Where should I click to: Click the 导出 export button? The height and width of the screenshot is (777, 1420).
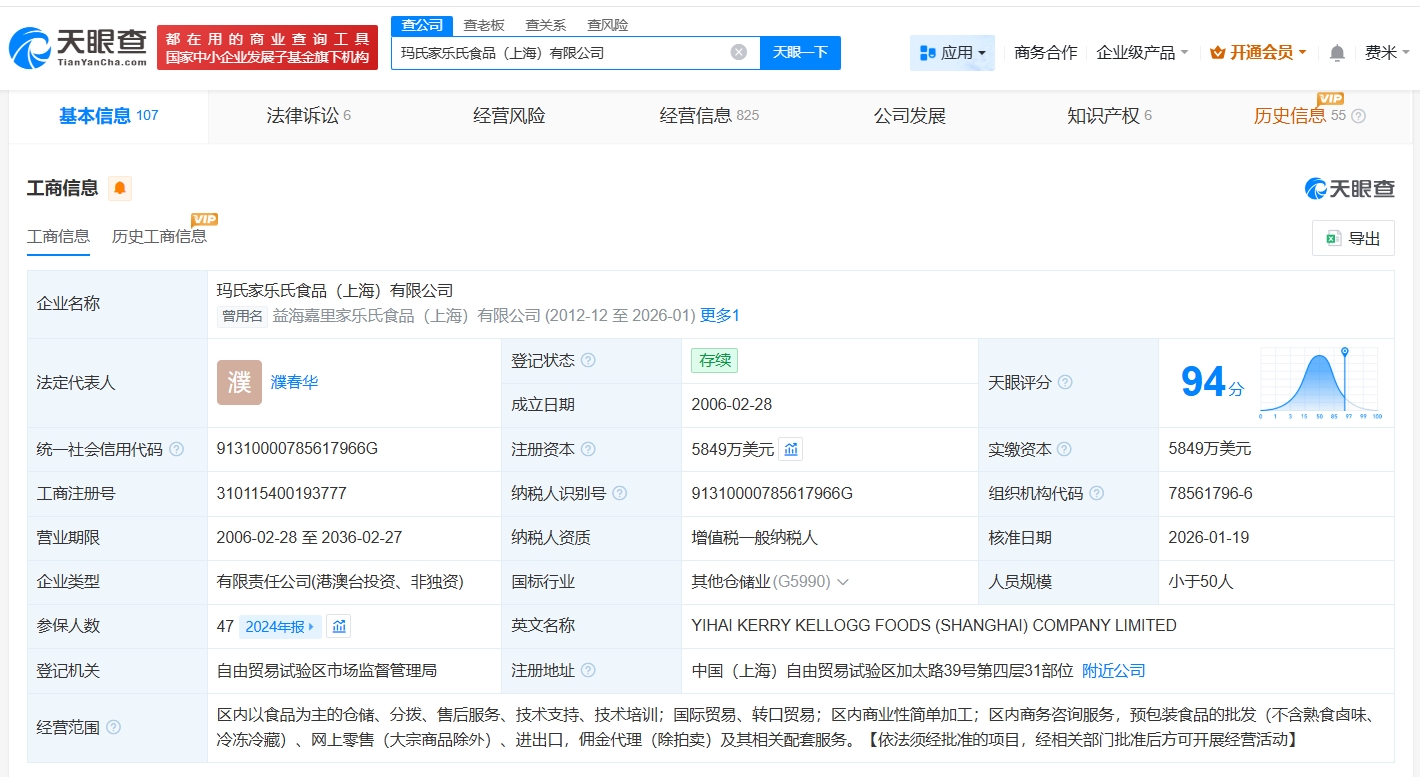point(1353,238)
